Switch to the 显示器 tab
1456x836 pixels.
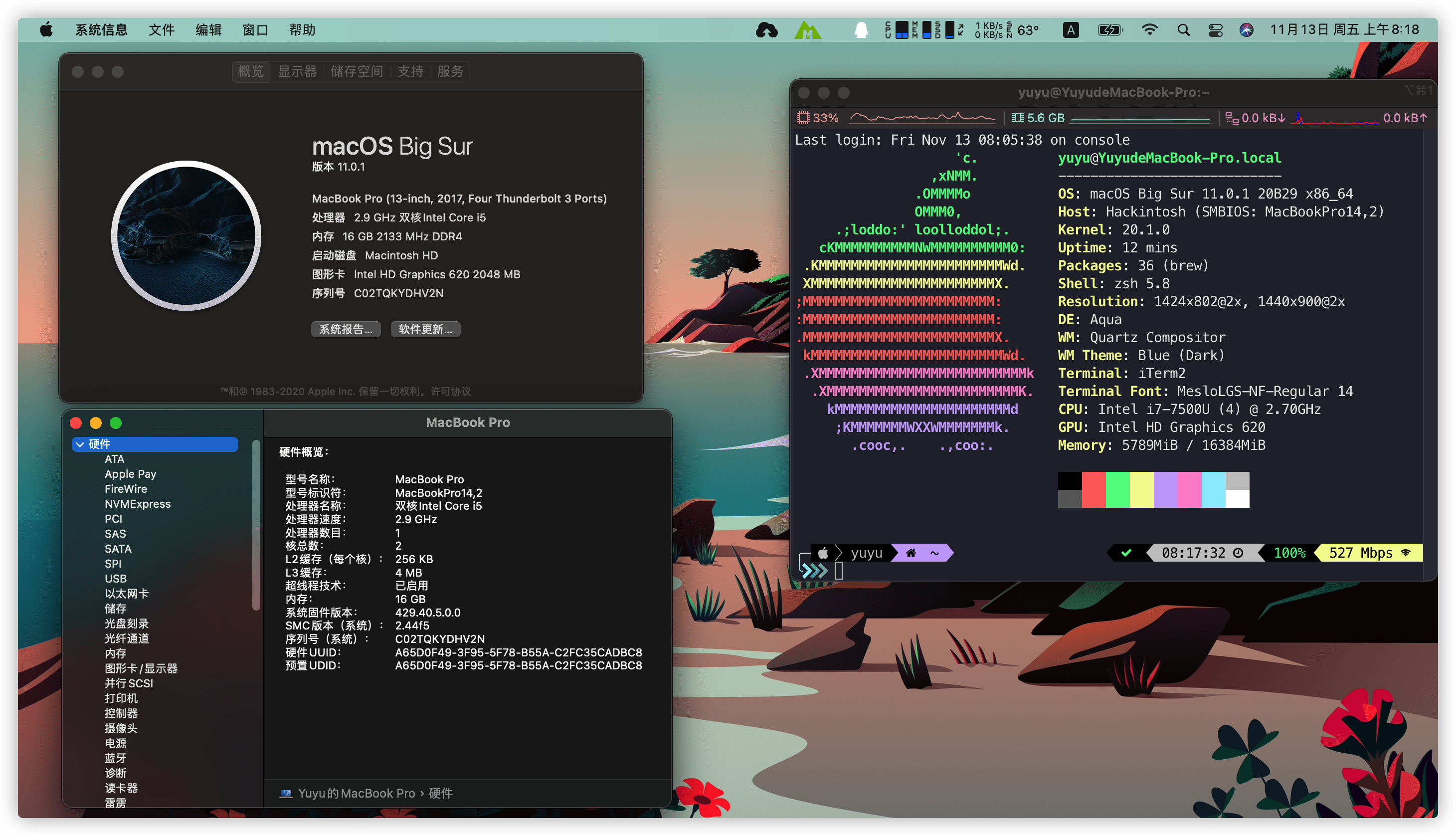click(x=297, y=71)
